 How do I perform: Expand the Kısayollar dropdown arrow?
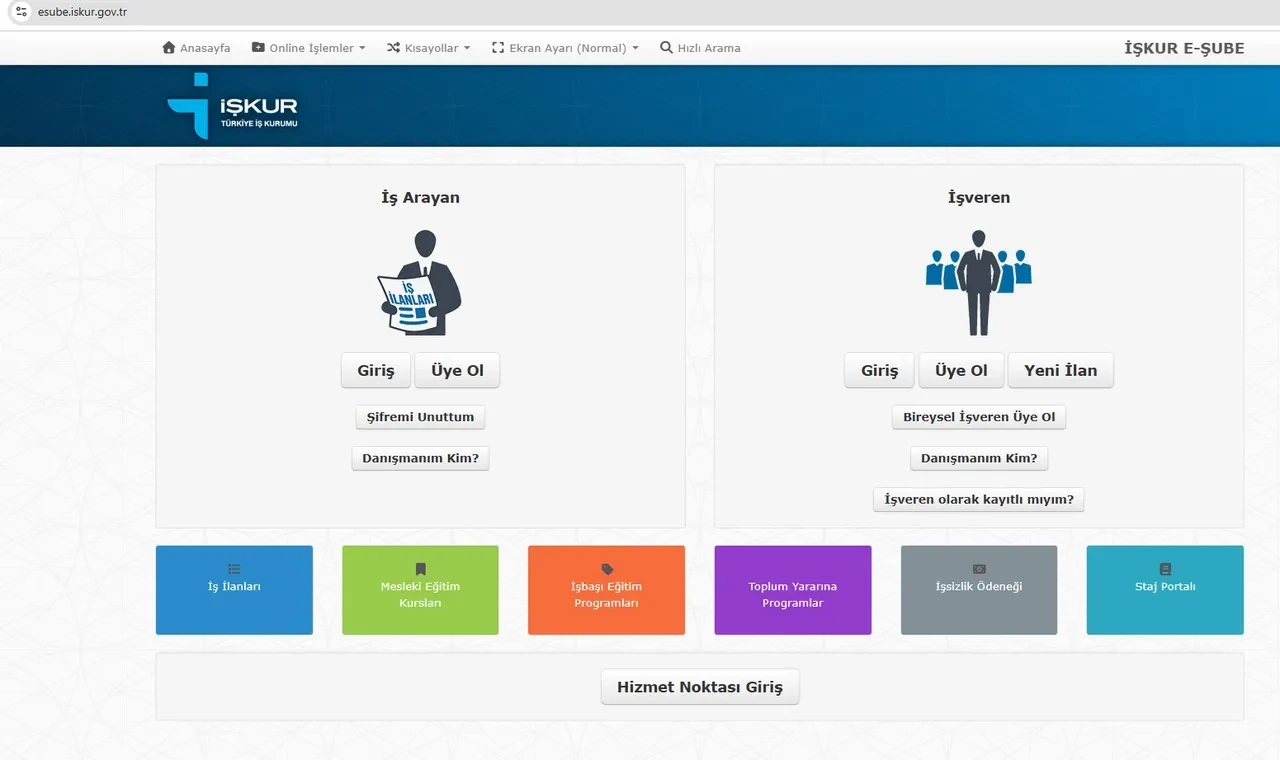coord(466,48)
